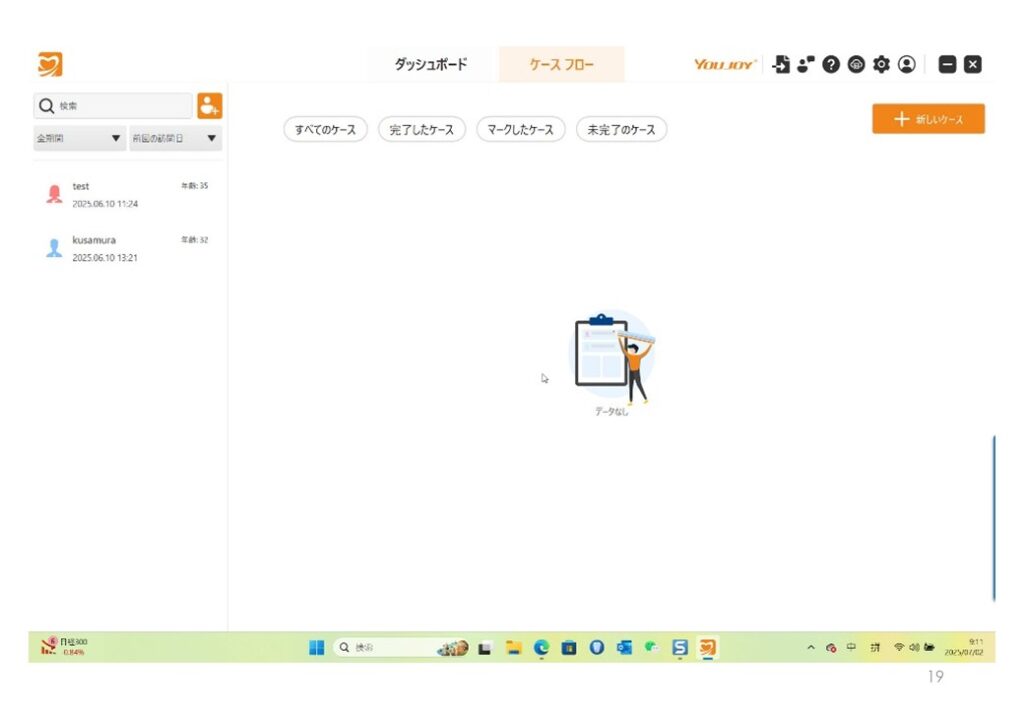This screenshot has height=709, width=1024.
Task: Click the patient search field
Action: (113, 106)
